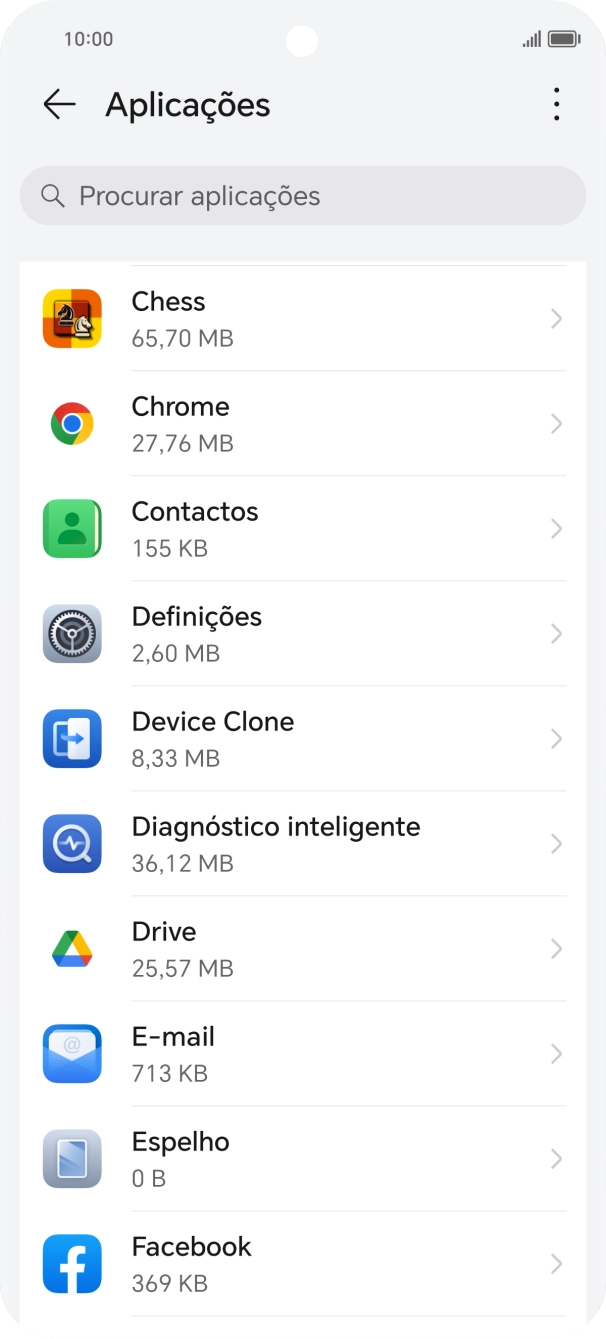This screenshot has height=1339, width=606.
Task: Open the Facebook app icon
Action: [x=71, y=1263]
